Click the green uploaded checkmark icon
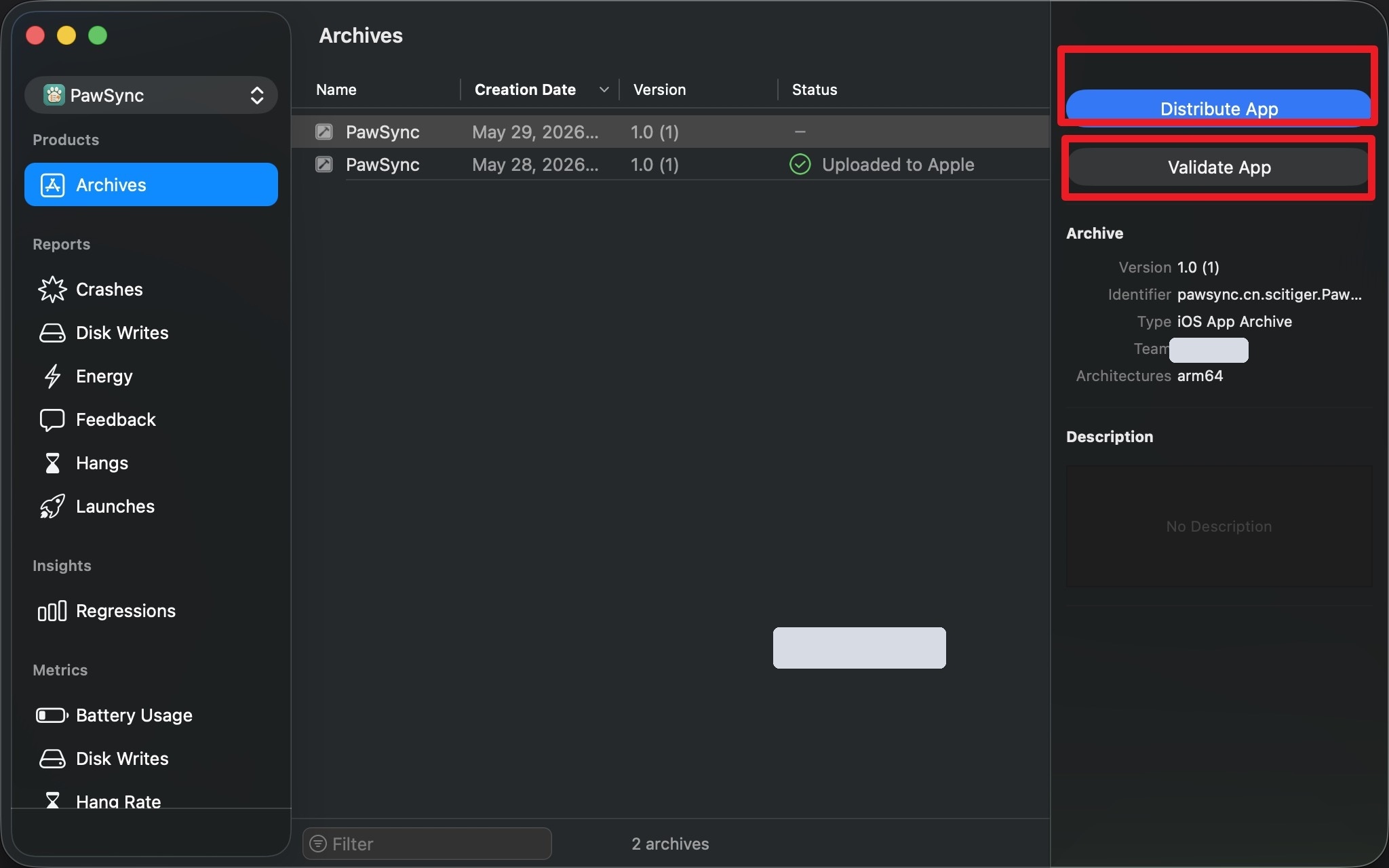Viewport: 1389px width, 868px height. click(x=800, y=164)
